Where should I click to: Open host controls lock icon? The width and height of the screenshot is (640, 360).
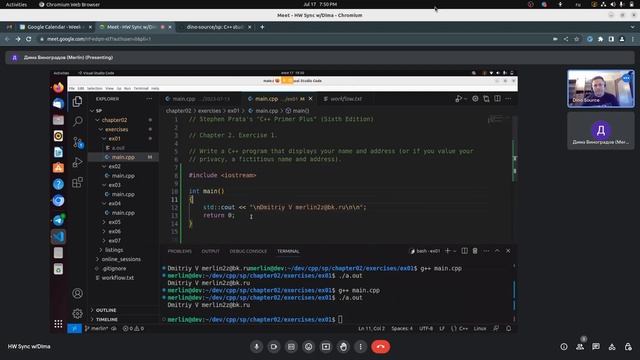628,347
